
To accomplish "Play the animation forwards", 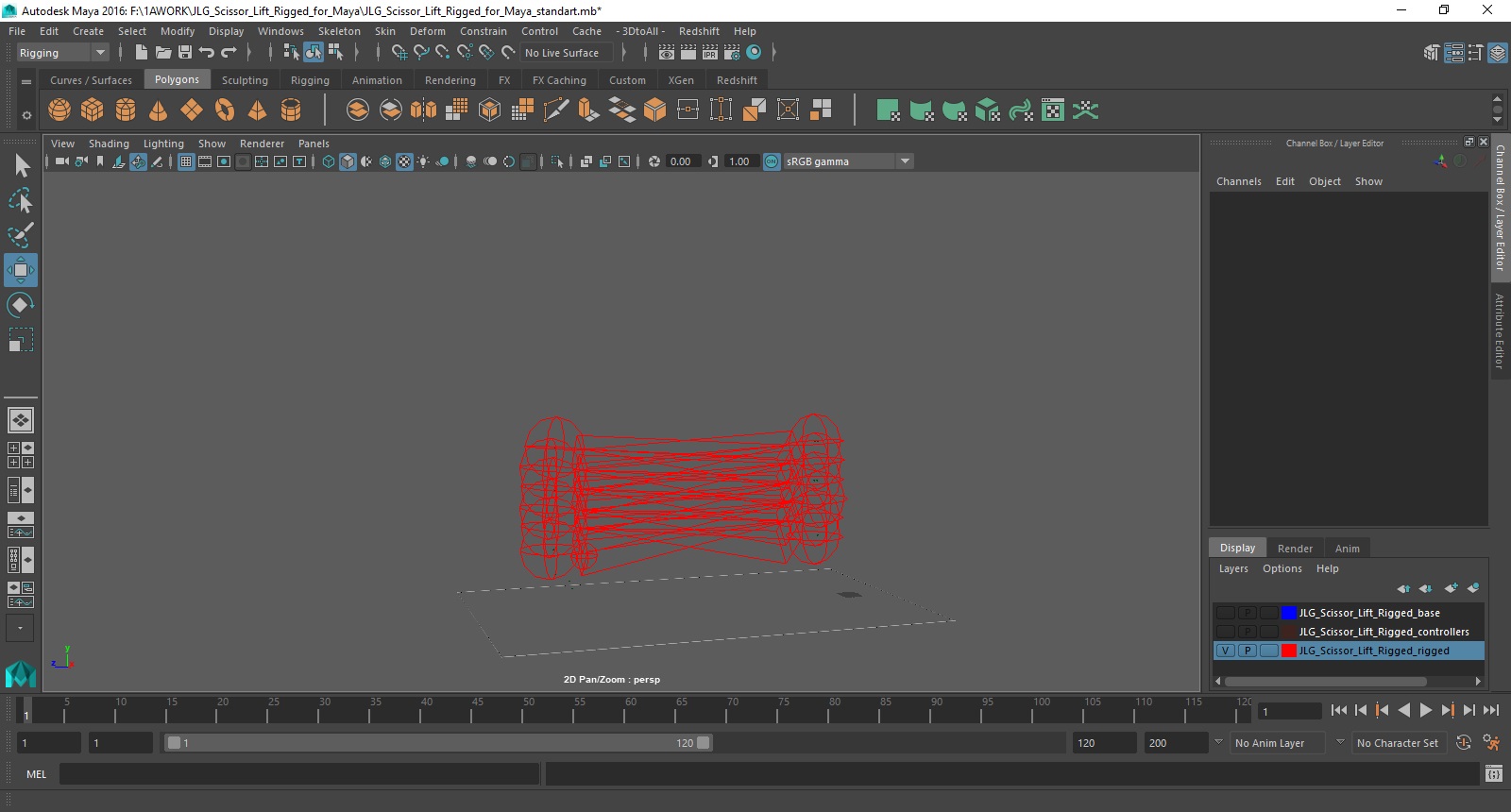I will pyautogui.click(x=1426, y=710).
